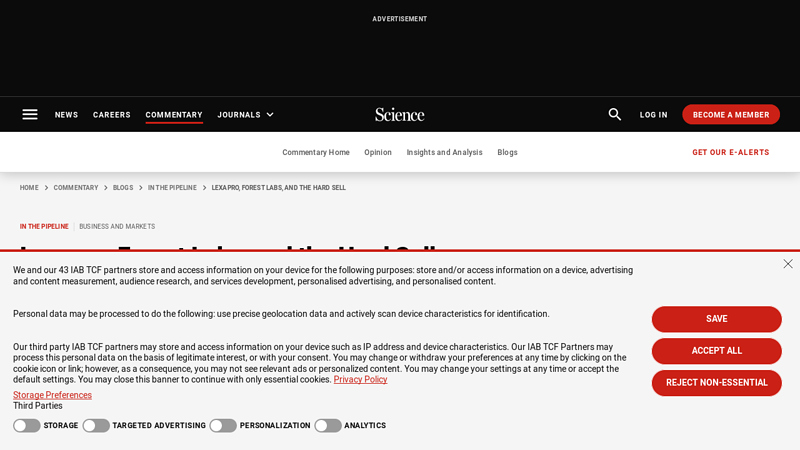Select the Commentary nav tab

point(174,115)
